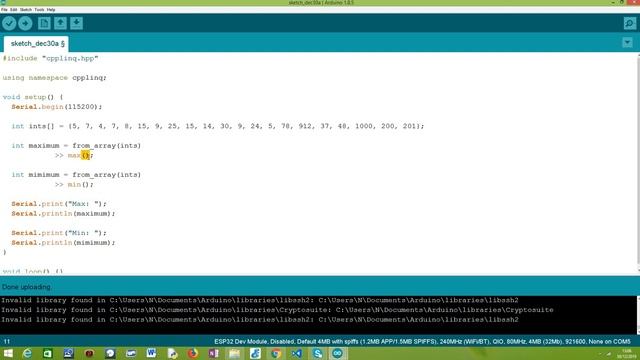
Task: Click the Cryptosuite invalid library console line
Action: 277,310
